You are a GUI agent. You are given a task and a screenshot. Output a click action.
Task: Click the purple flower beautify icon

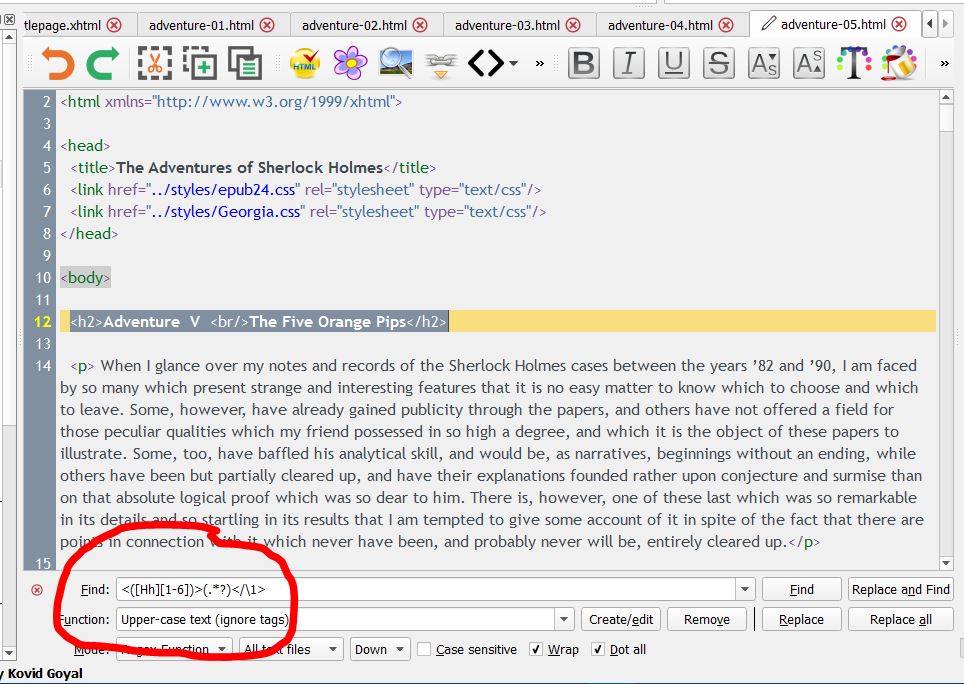[x=350, y=63]
